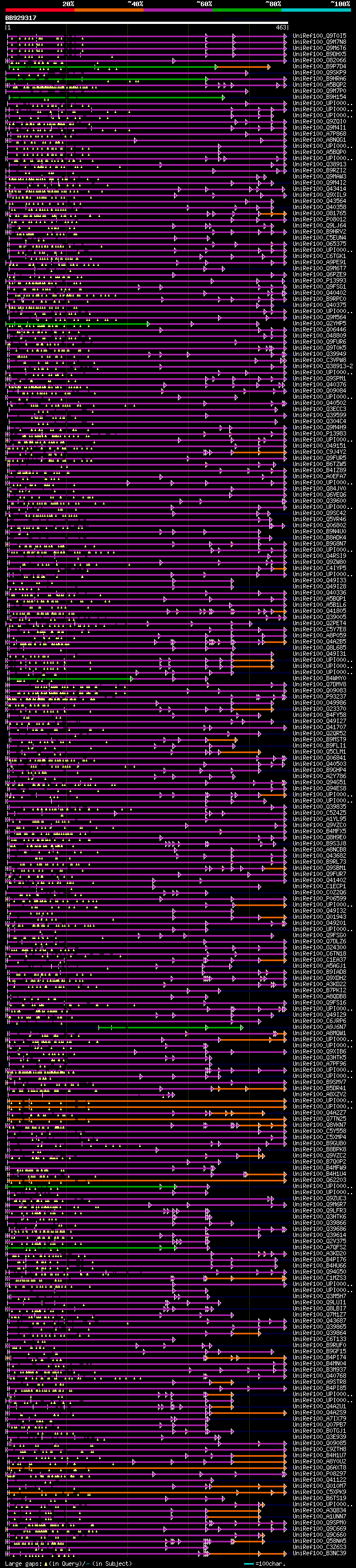
Task: Select hit UniRef100_Q9XIL9
Action: (x=319, y=195)
